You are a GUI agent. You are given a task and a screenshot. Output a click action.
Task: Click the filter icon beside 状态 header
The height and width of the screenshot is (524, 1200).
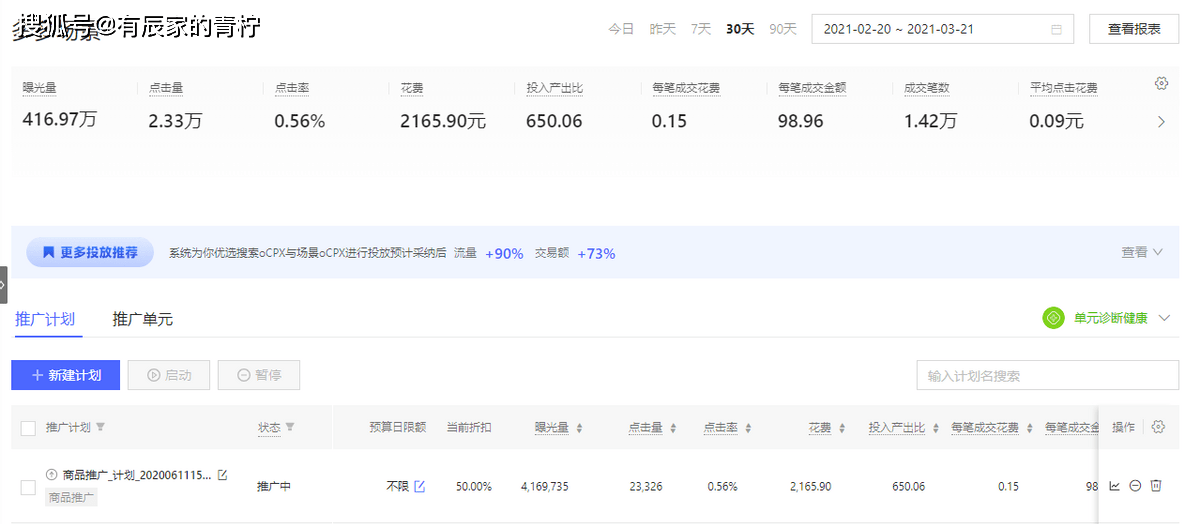coord(290,427)
